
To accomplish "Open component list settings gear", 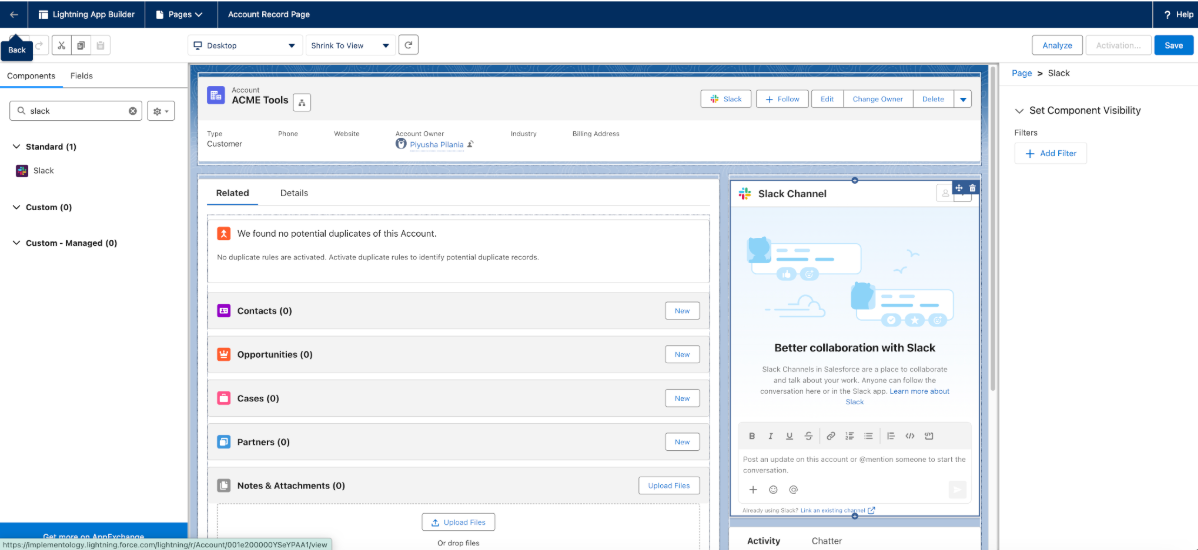I will coord(160,111).
